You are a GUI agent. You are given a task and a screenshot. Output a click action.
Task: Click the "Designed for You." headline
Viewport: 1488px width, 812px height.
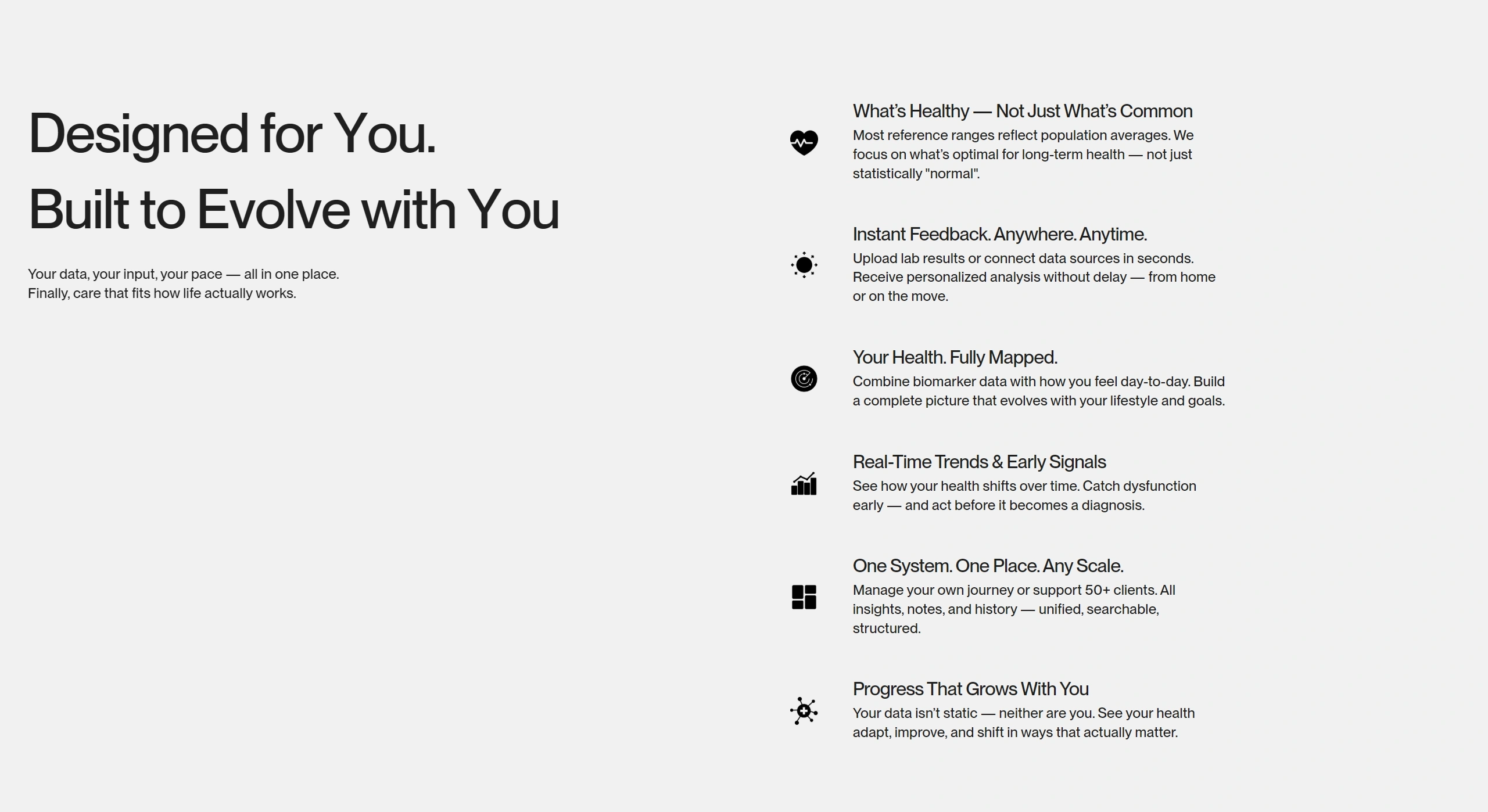click(x=232, y=134)
